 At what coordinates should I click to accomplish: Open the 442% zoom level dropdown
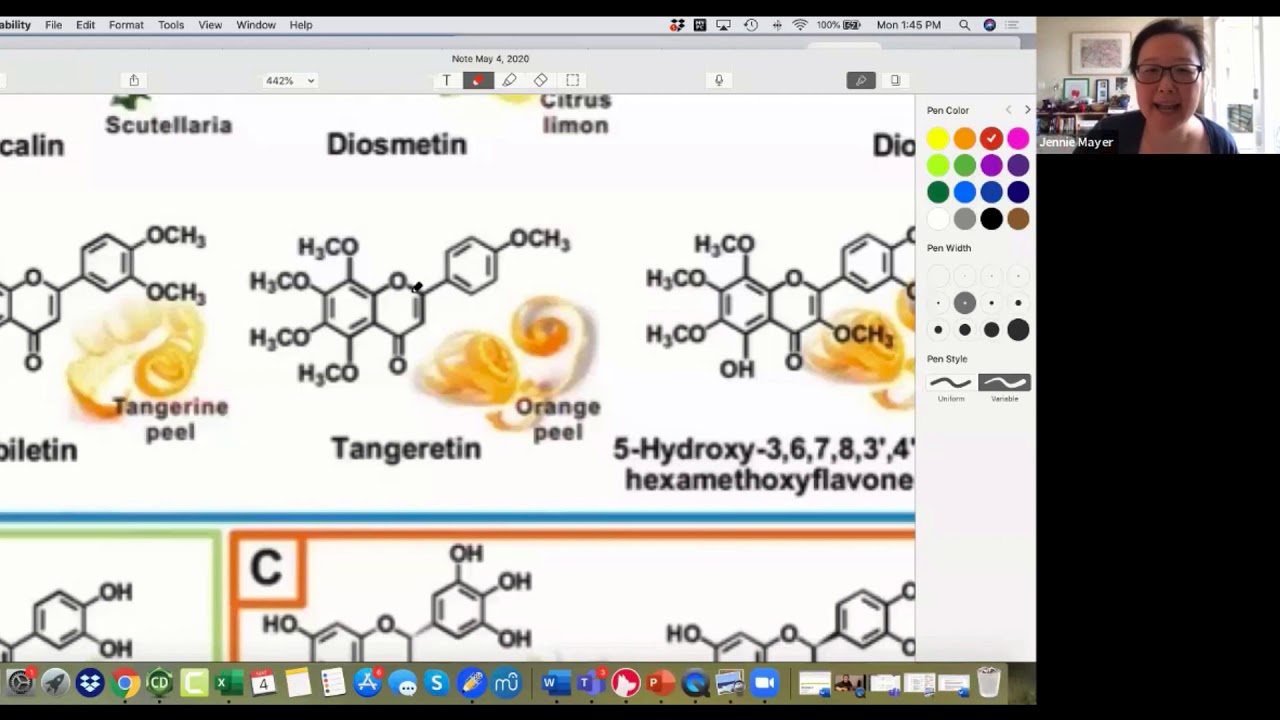290,80
